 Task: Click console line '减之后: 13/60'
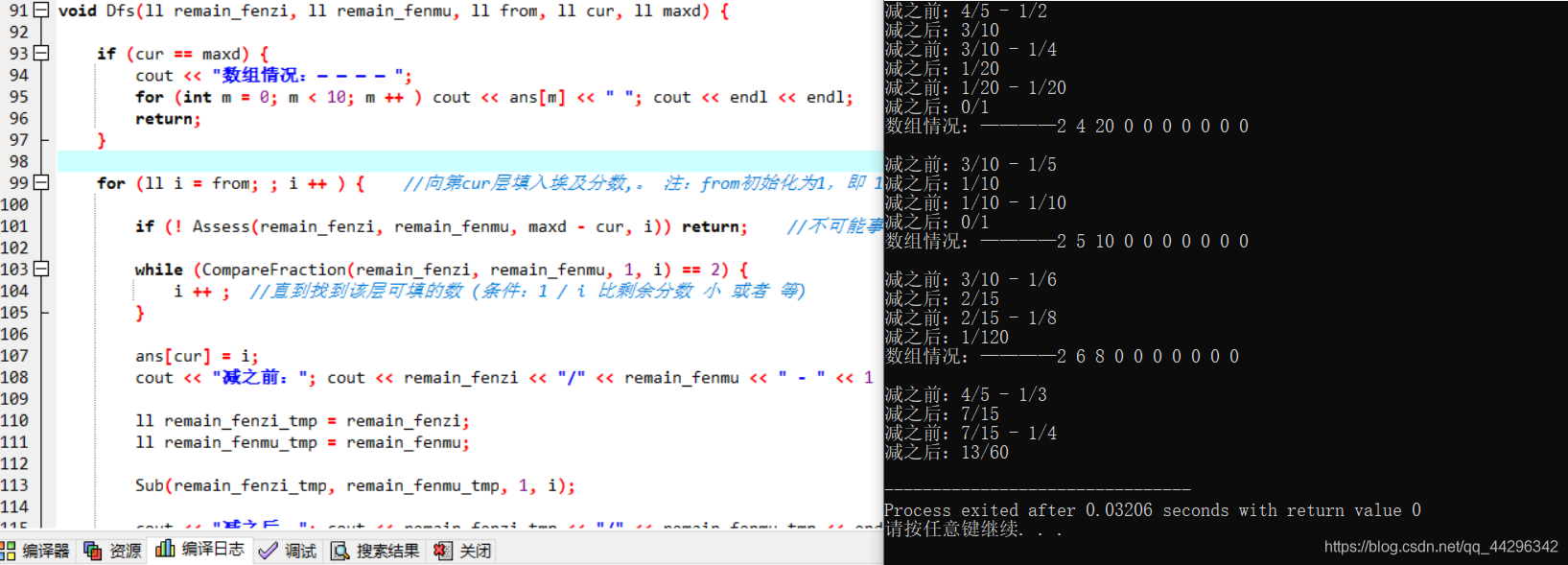pos(947,453)
